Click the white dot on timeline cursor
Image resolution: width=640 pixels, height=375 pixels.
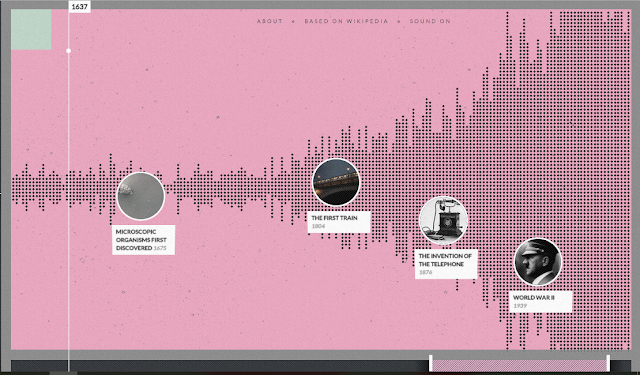(69, 51)
